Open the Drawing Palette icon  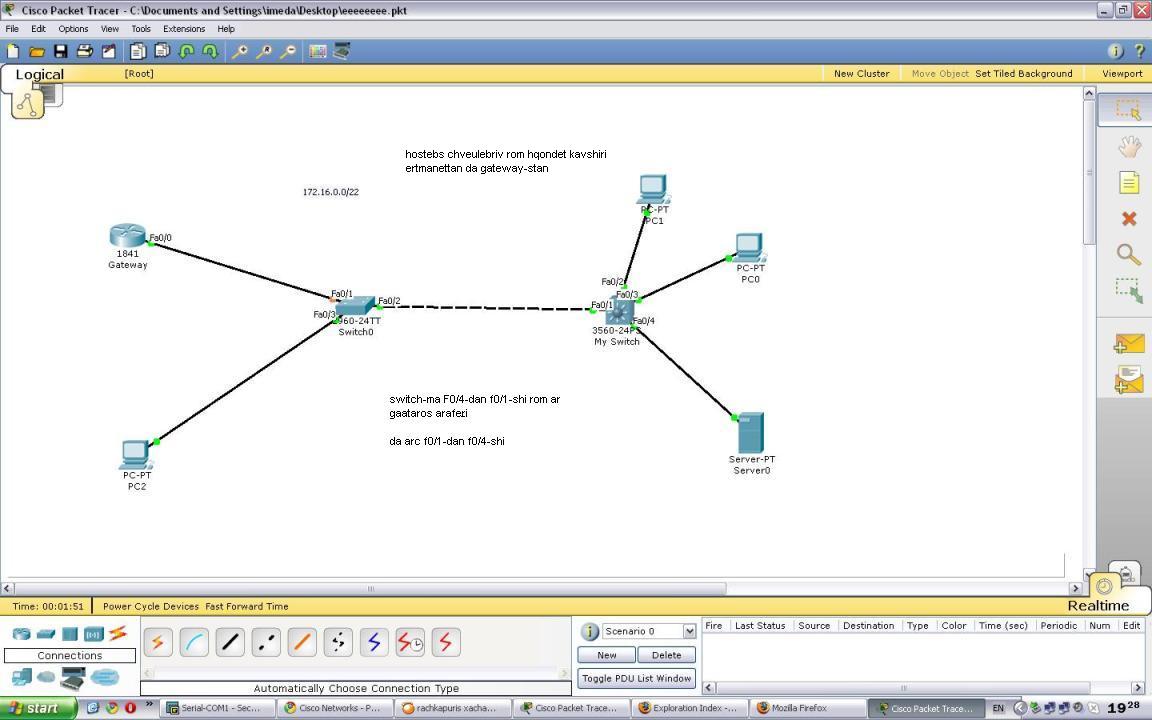pos(317,51)
